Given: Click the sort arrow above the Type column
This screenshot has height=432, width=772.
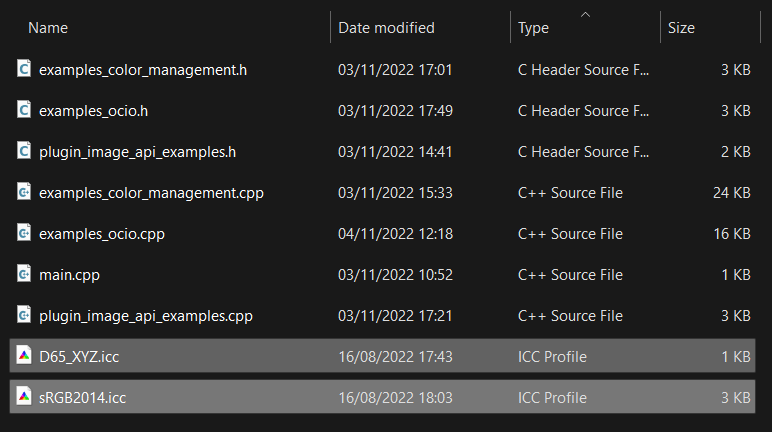Looking at the screenshot, I should click(x=585, y=14).
